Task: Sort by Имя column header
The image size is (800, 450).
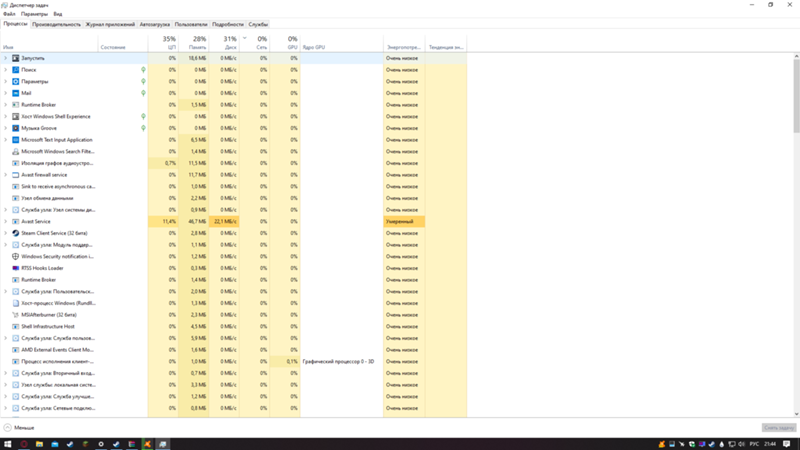Action: (x=49, y=43)
